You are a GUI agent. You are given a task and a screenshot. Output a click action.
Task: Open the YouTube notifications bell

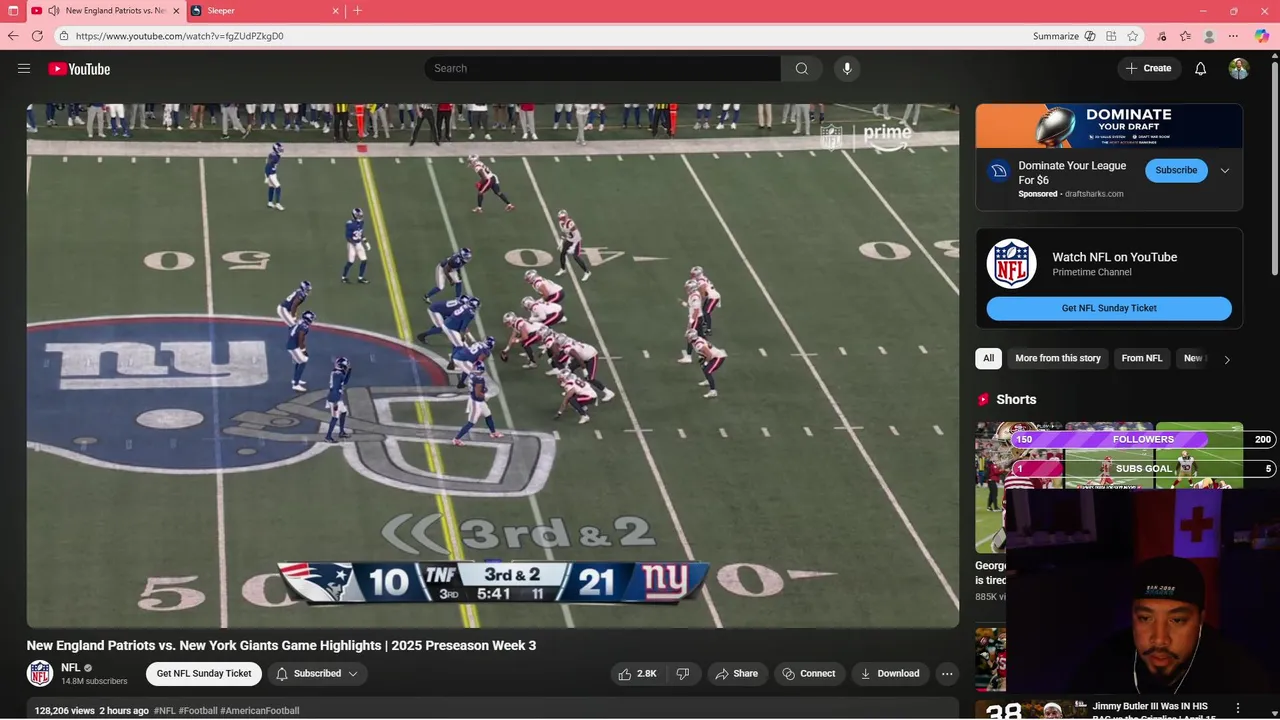[1201, 68]
